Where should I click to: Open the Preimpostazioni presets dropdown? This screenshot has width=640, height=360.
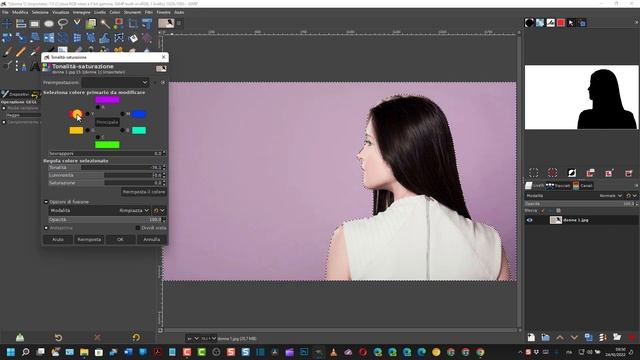point(115,82)
